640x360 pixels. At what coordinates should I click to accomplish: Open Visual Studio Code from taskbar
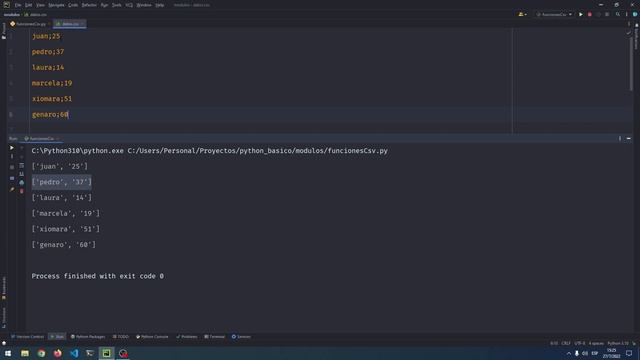(x=74, y=353)
